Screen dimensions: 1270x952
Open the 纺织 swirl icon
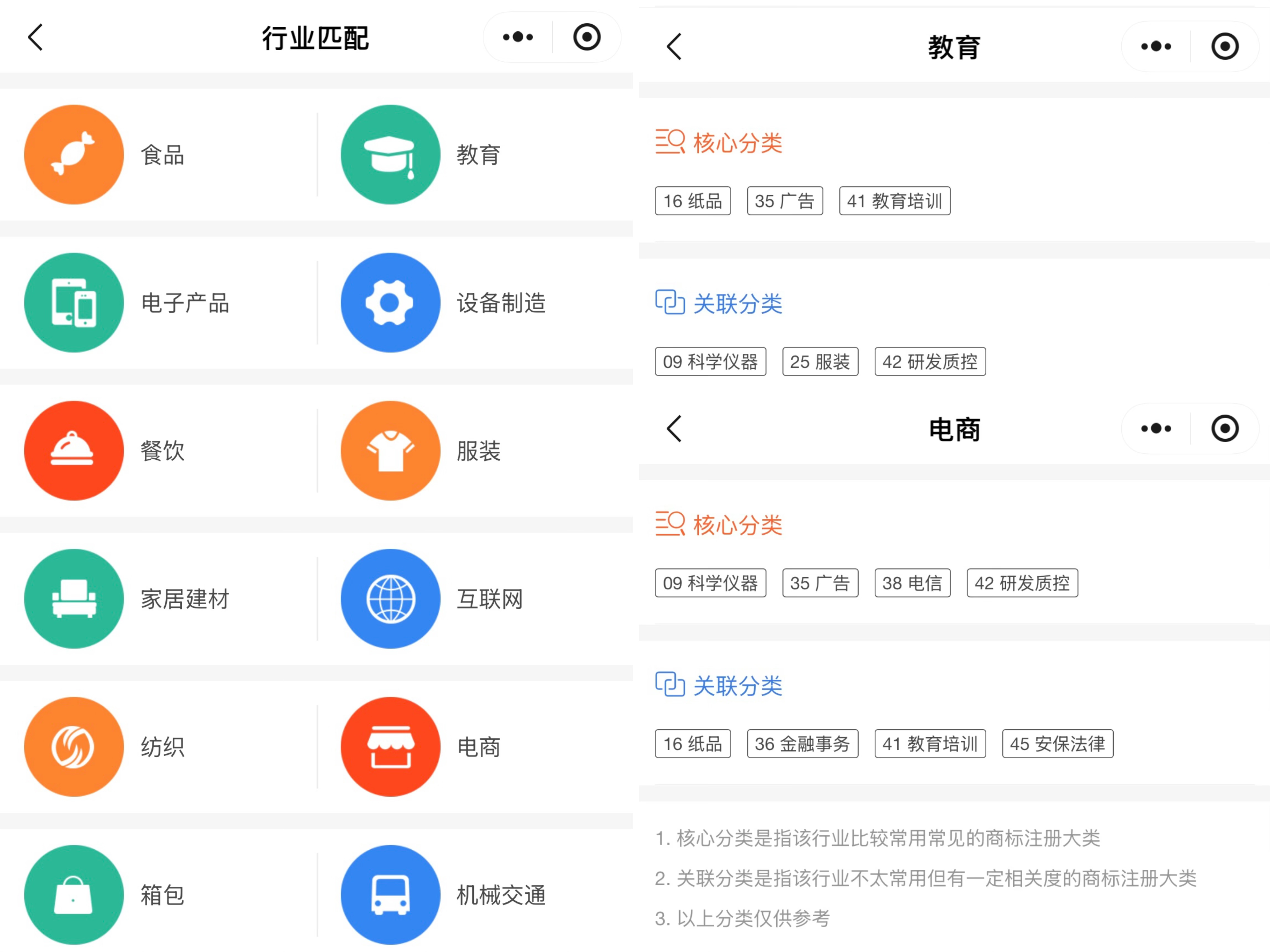[74, 746]
